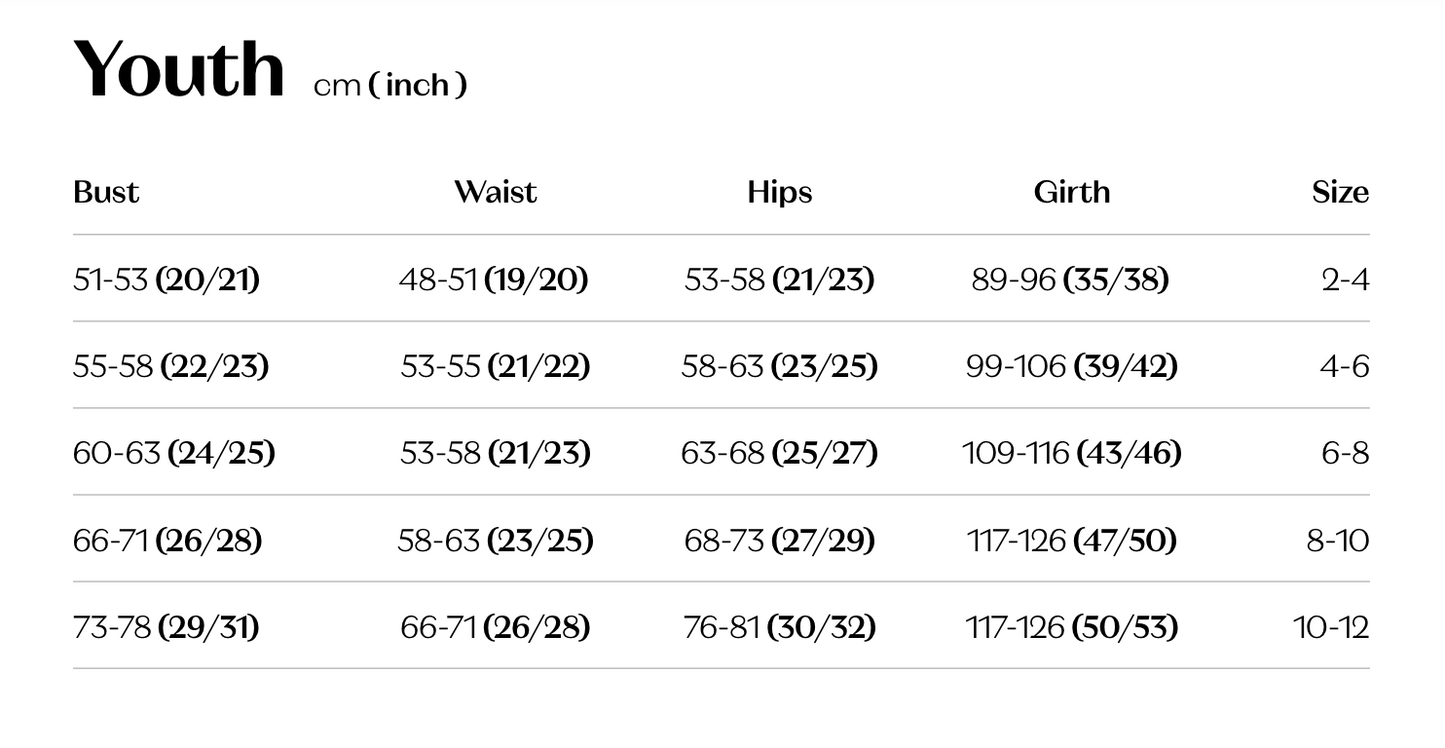The height and width of the screenshot is (748, 1445).
Task: Click the size 8-10 cell
Action: click(x=1338, y=541)
